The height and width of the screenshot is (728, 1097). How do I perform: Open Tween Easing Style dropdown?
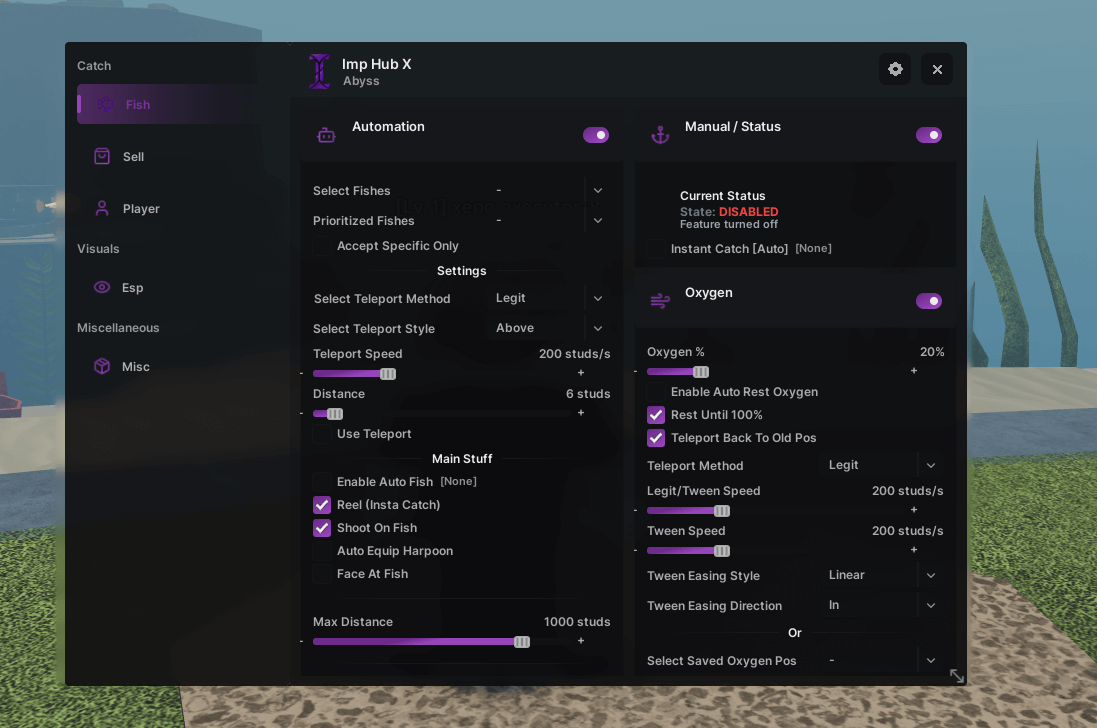click(930, 575)
